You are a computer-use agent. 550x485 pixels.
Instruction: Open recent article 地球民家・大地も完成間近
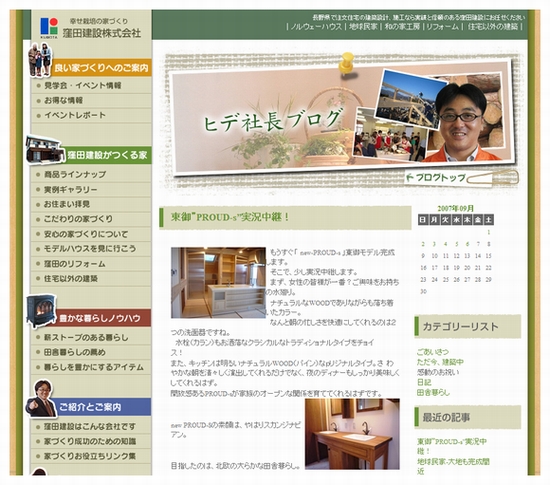coord(453,466)
